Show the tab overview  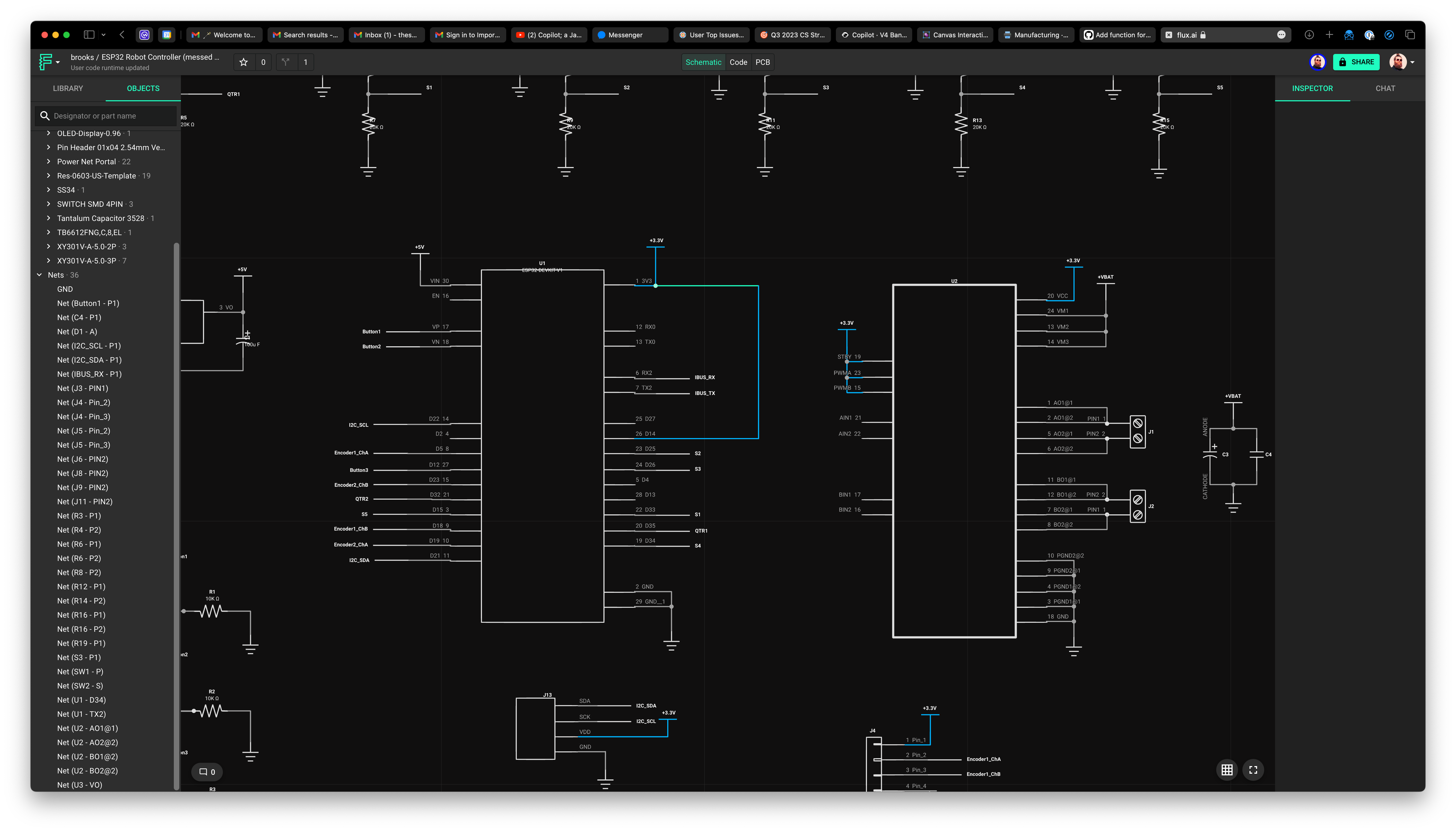1410,35
